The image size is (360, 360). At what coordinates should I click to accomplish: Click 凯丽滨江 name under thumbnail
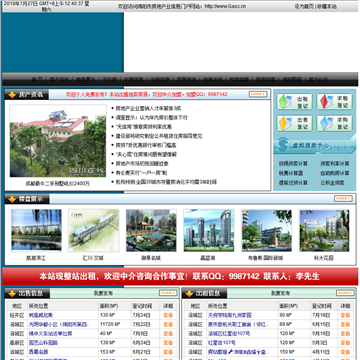(36, 258)
